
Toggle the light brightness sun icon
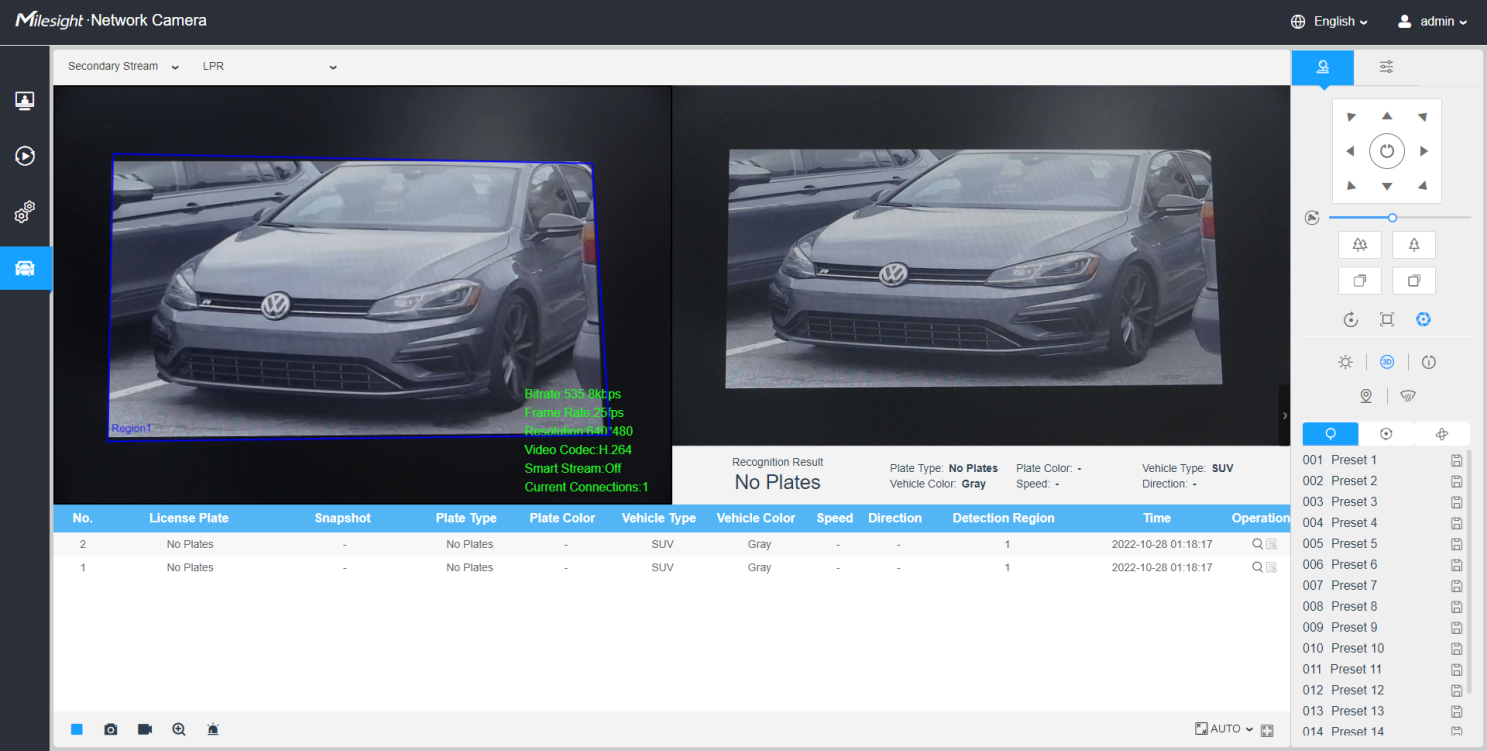[1346, 362]
